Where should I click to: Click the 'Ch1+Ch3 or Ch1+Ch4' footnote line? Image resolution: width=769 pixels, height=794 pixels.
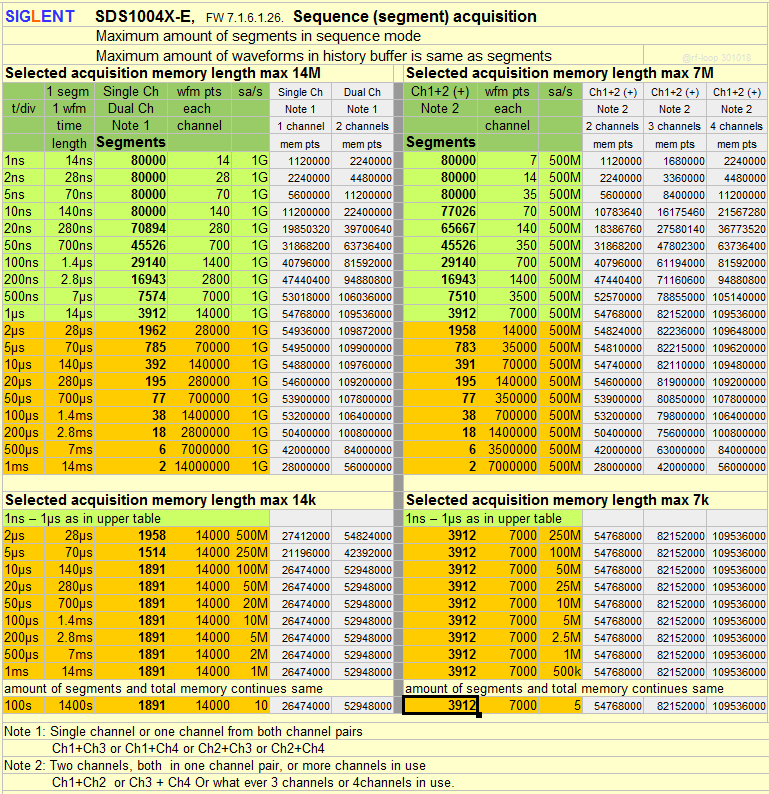188,748
